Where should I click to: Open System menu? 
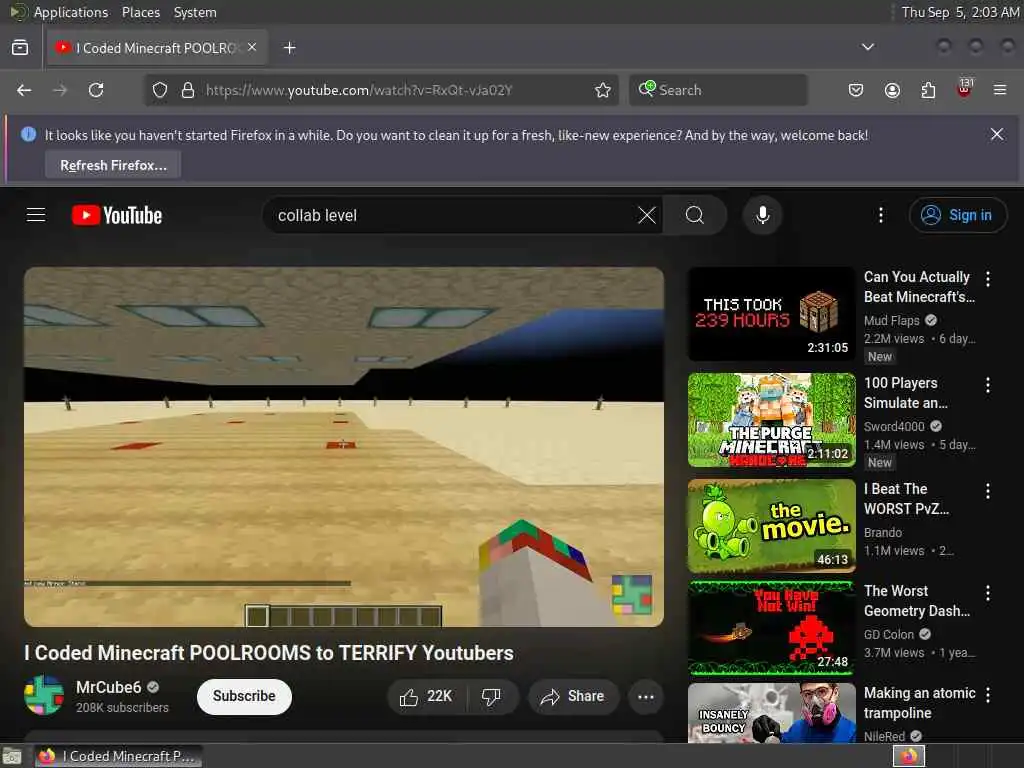(195, 12)
